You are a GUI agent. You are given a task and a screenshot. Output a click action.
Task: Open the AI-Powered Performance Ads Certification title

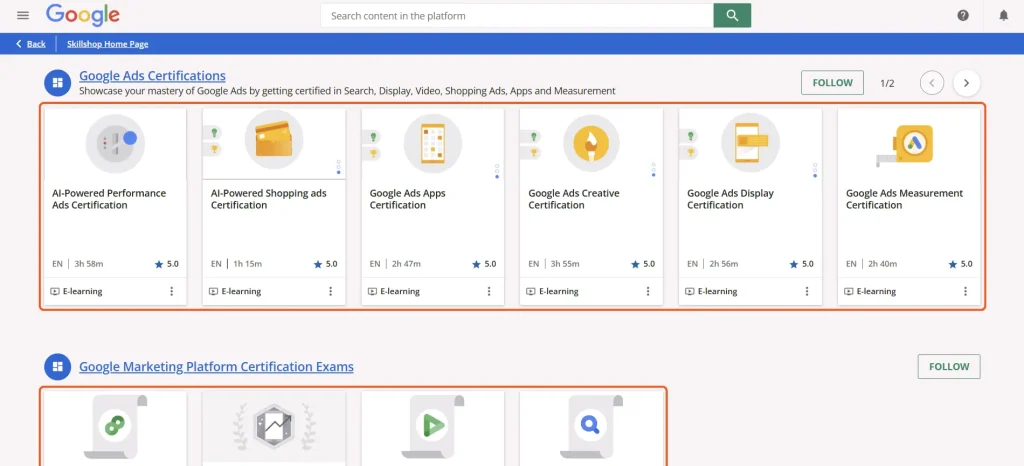tap(109, 199)
